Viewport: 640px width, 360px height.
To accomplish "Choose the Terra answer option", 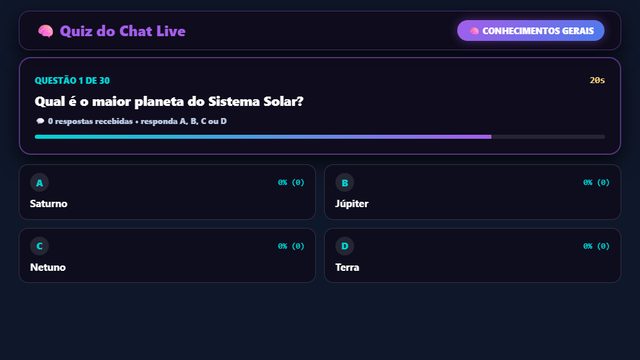I will coord(473,256).
